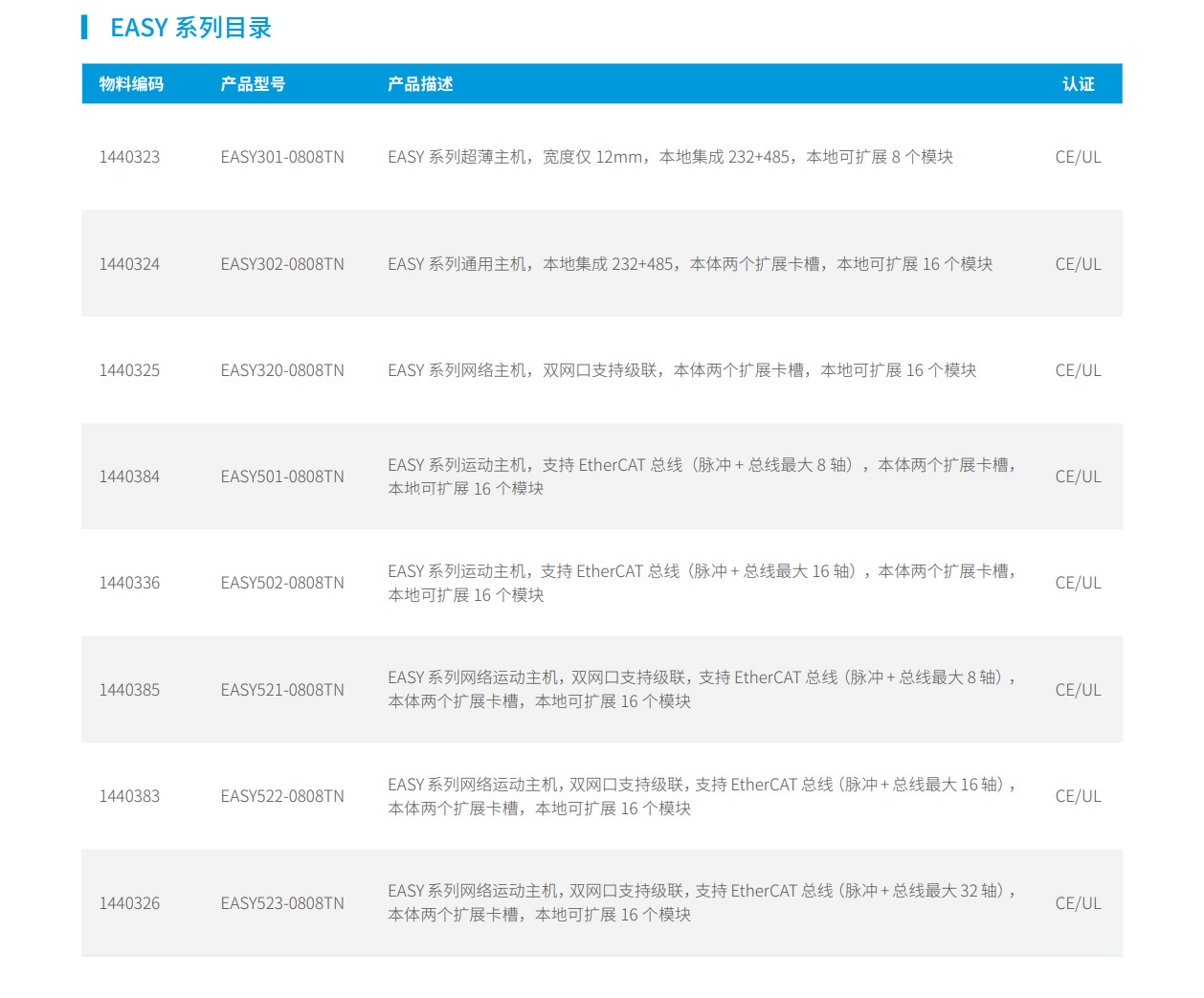Select material code 1440323
Image resolution: width=1204 pixels, height=998 pixels.
click(129, 157)
